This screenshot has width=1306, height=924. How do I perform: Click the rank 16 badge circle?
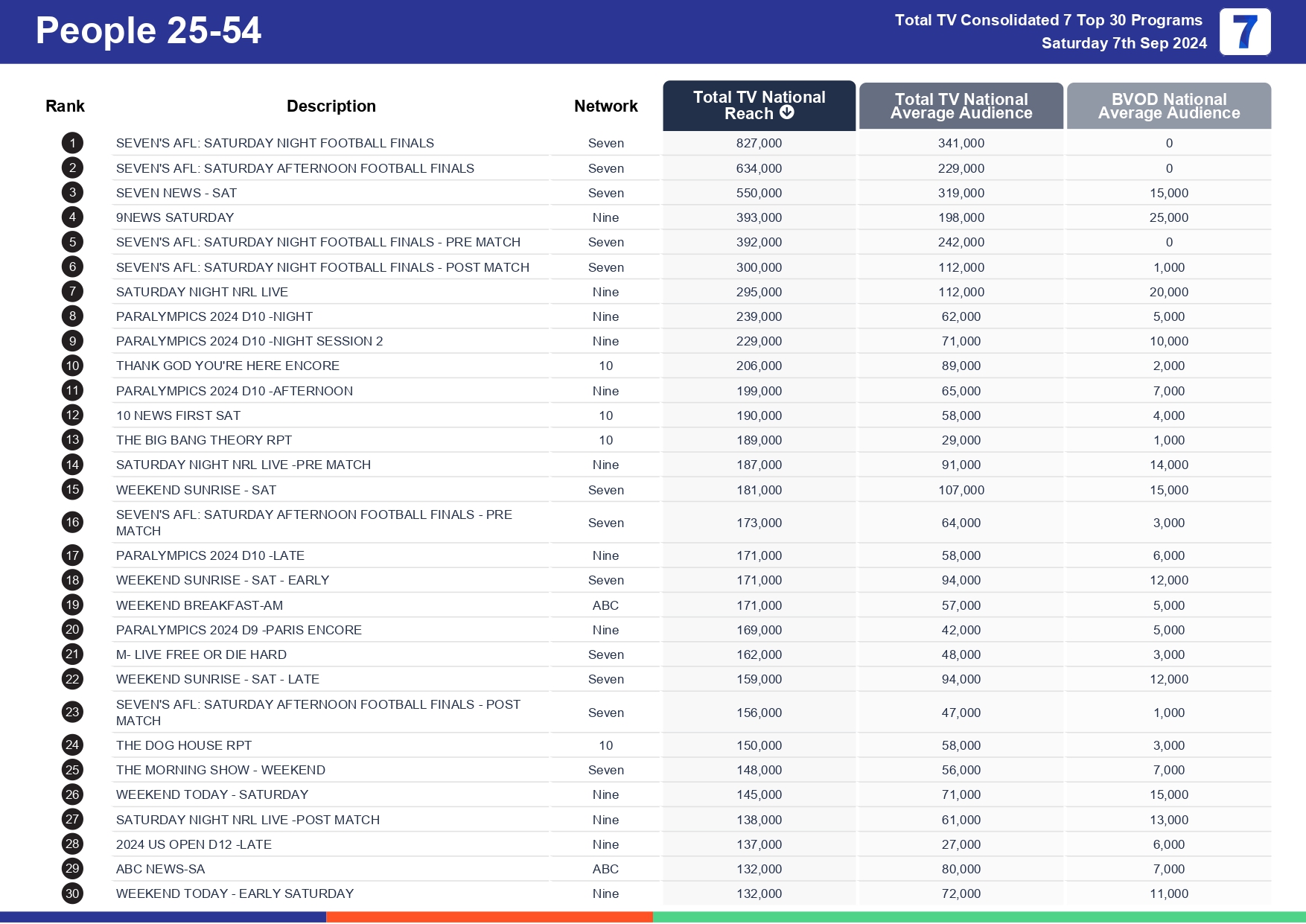point(71,523)
